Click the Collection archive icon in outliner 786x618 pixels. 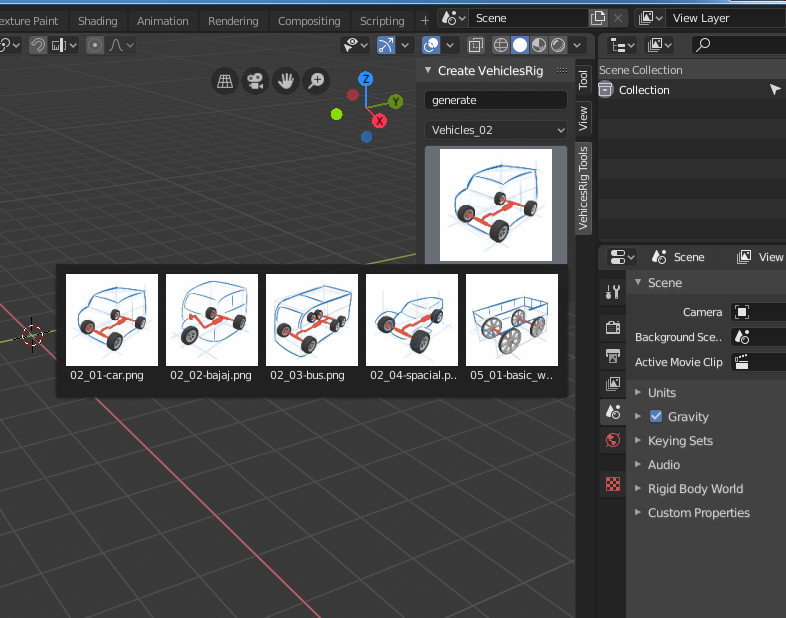click(x=606, y=90)
